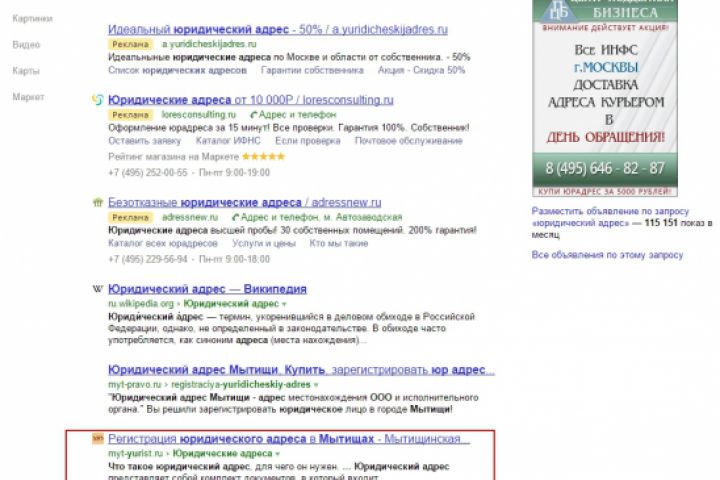Open 'Каталог всех юрадресов' sitelink
Viewport: 720px width, 480px height.
pos(163,243)
